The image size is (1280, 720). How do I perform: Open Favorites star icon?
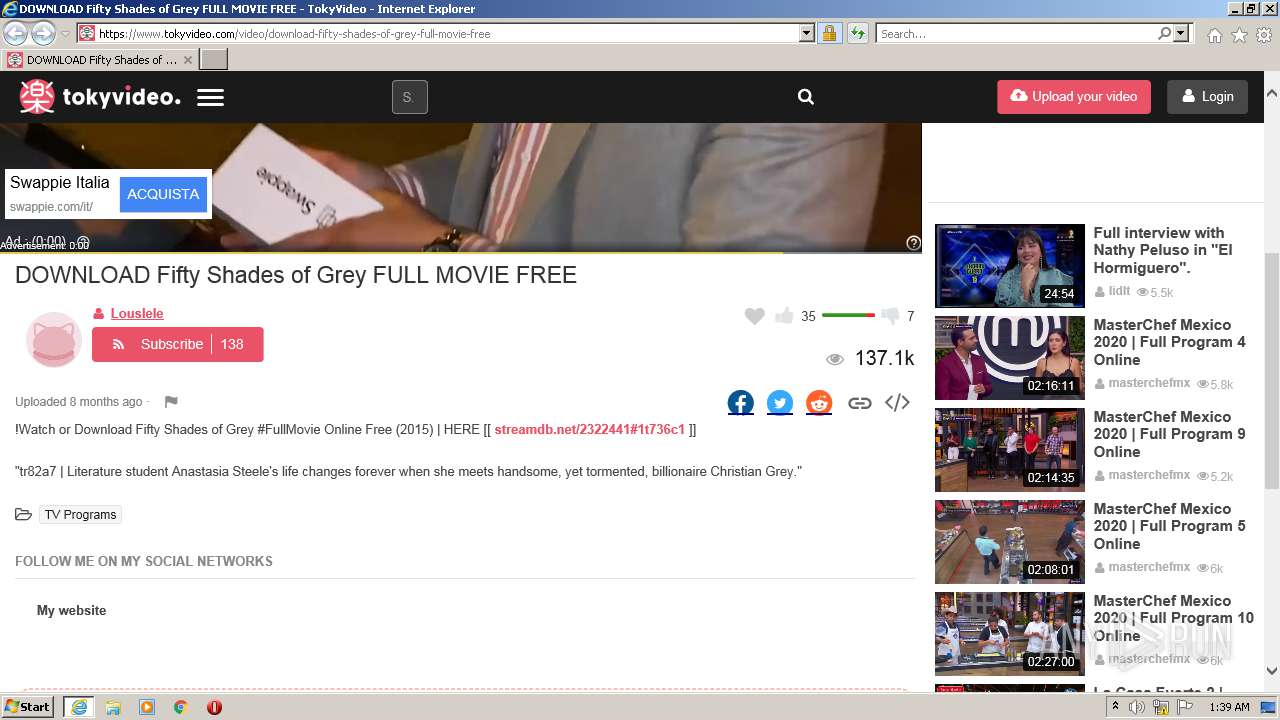tap(1239, 35)
